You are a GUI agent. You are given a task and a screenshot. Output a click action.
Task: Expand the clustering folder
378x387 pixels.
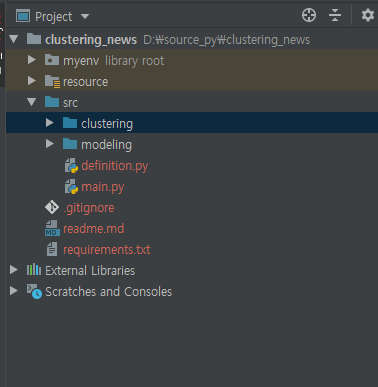click(50, 123)
